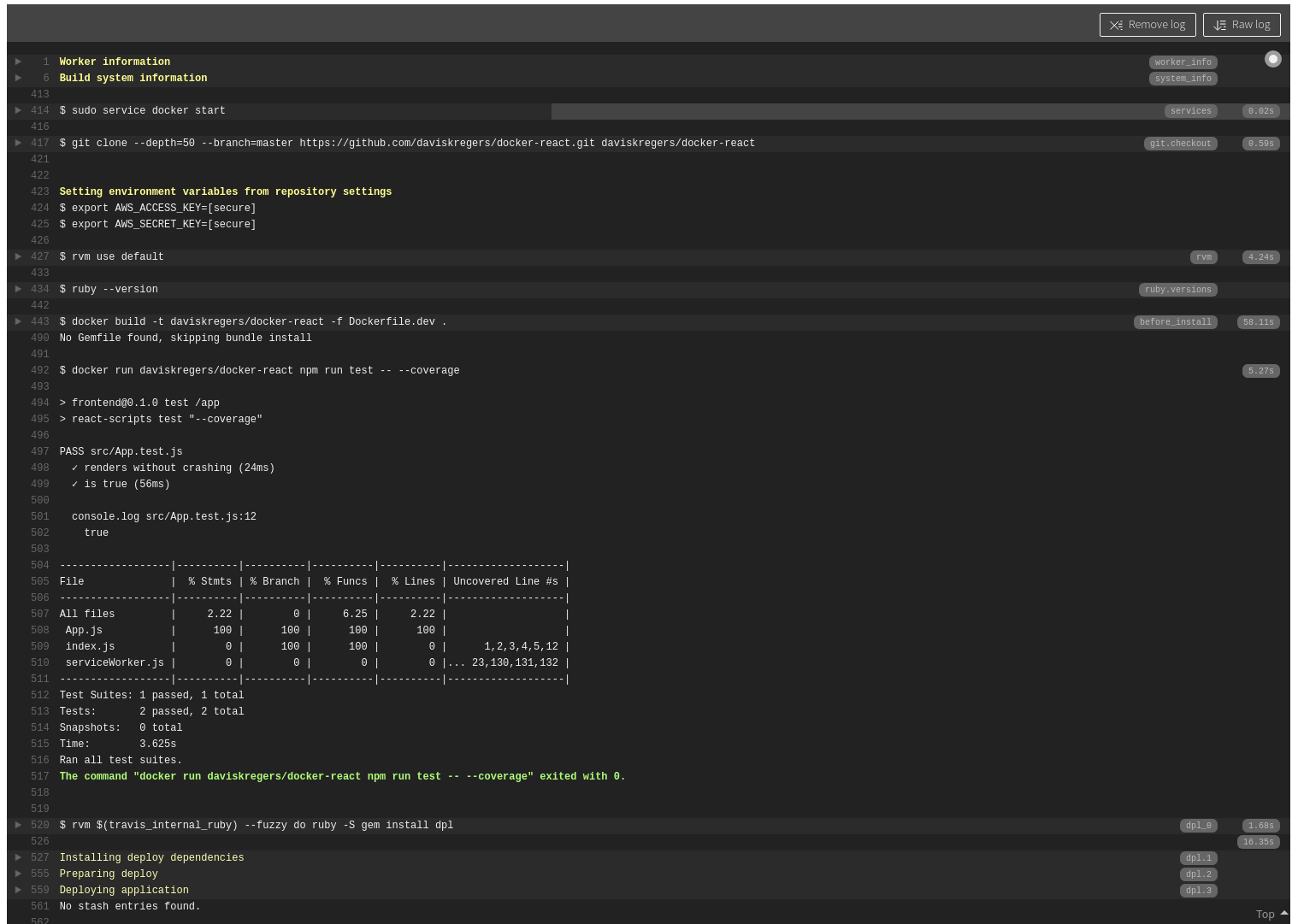Select line number 492

tap(39, 370)
